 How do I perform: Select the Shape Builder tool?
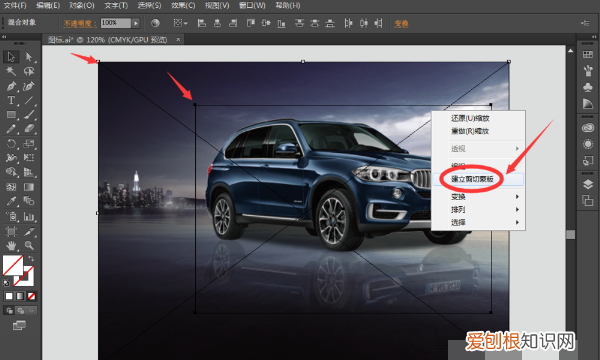(11, 172)
